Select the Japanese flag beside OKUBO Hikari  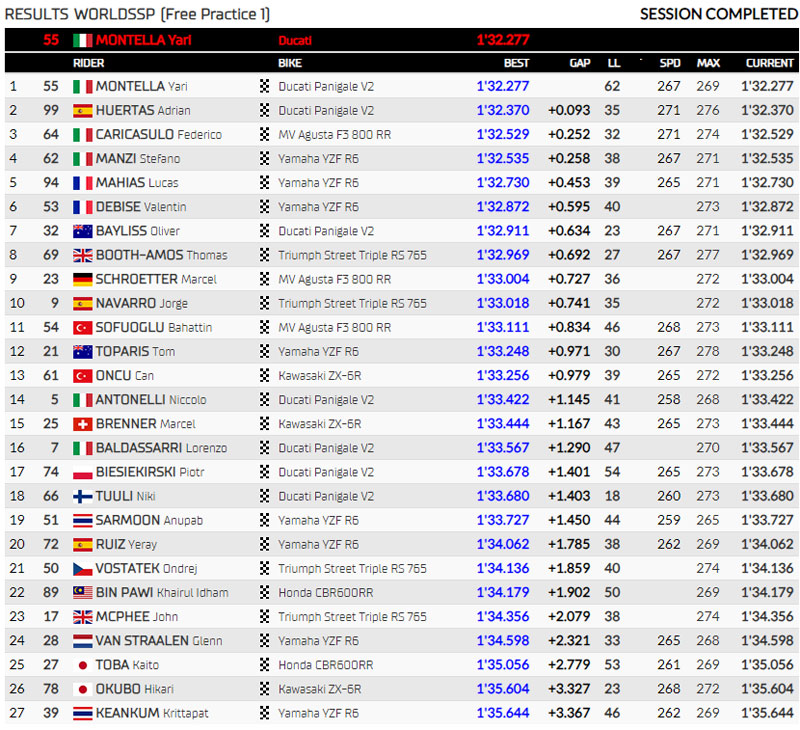82,688
